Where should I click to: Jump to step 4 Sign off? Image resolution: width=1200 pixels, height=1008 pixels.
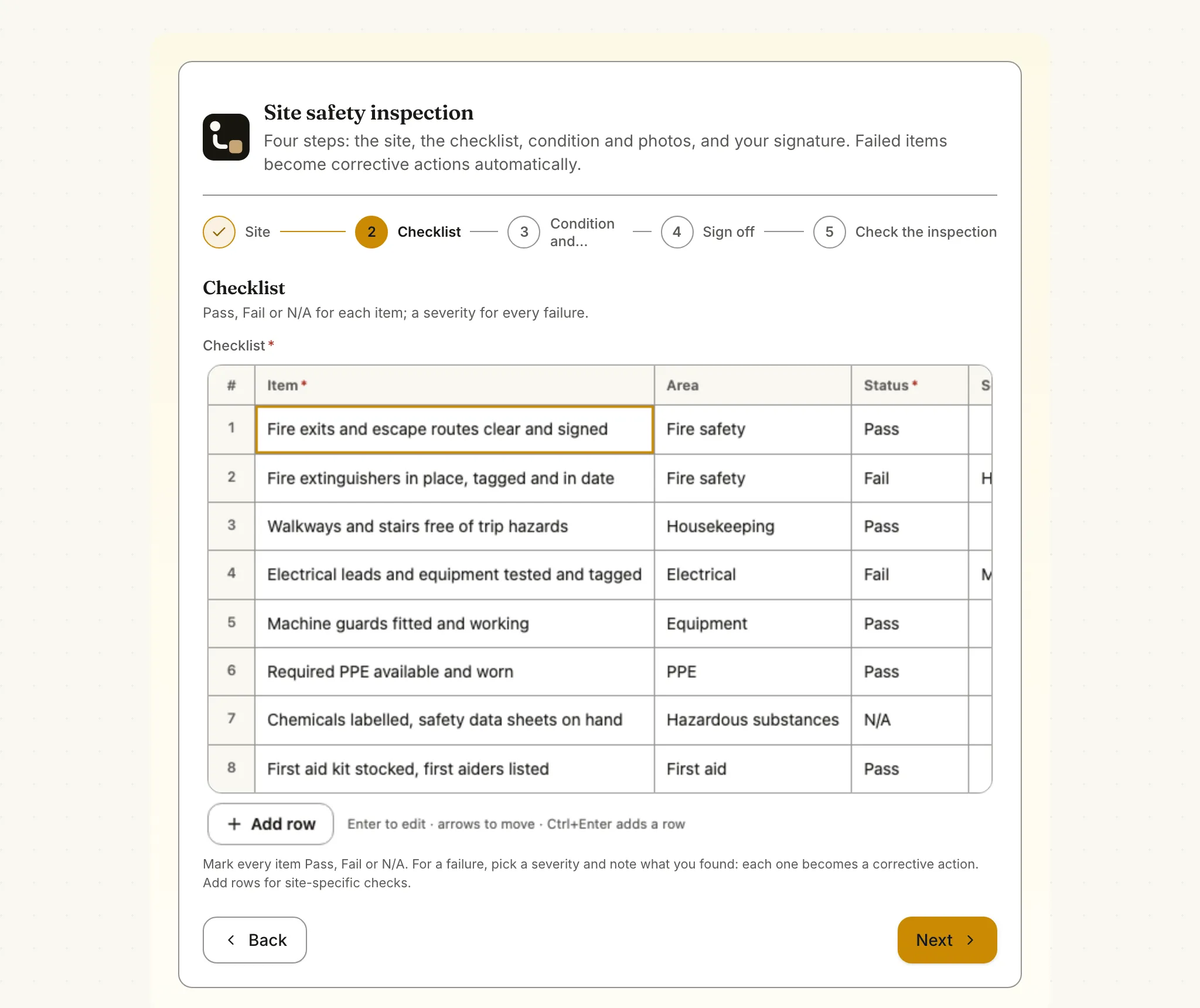pos(707,232)
